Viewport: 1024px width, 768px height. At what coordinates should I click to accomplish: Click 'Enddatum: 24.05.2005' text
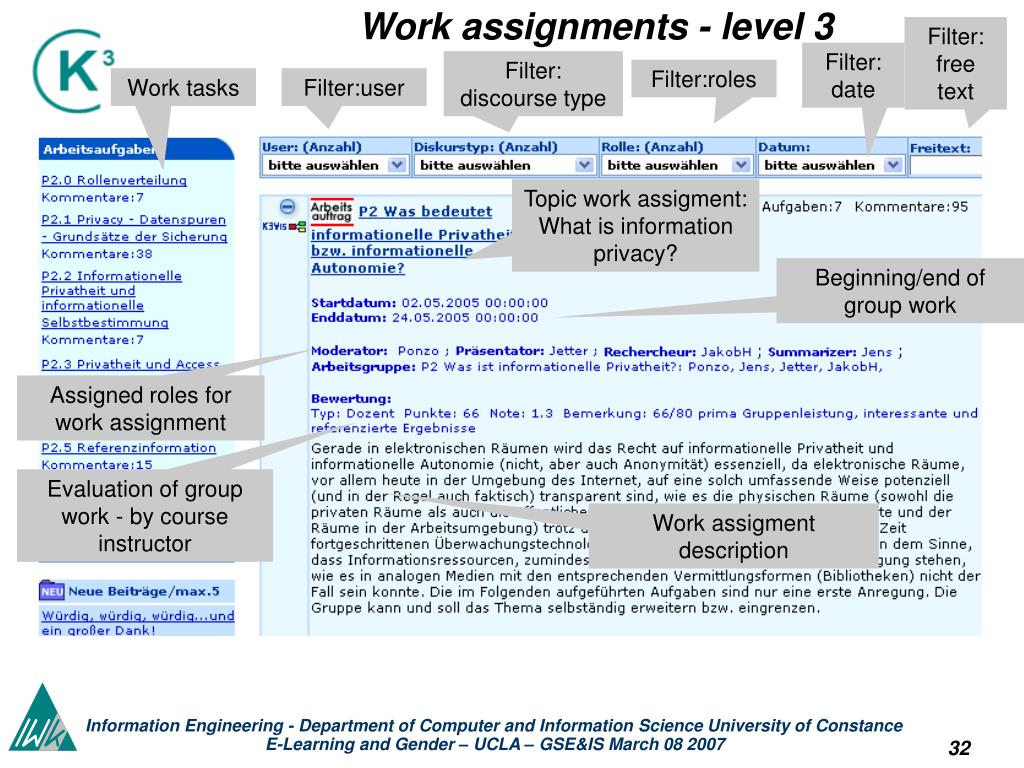point(424,317)
